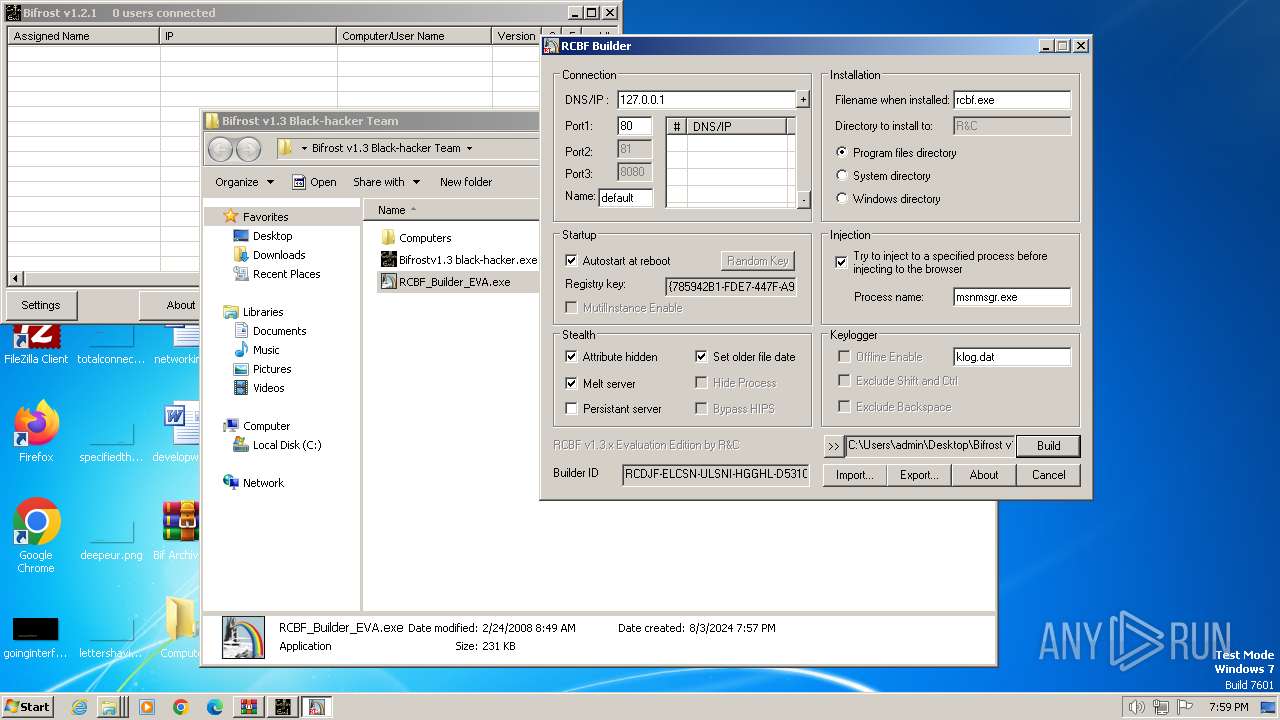
Task: Click Back arrow in Explorer window
Action: (x=221, y=149)
